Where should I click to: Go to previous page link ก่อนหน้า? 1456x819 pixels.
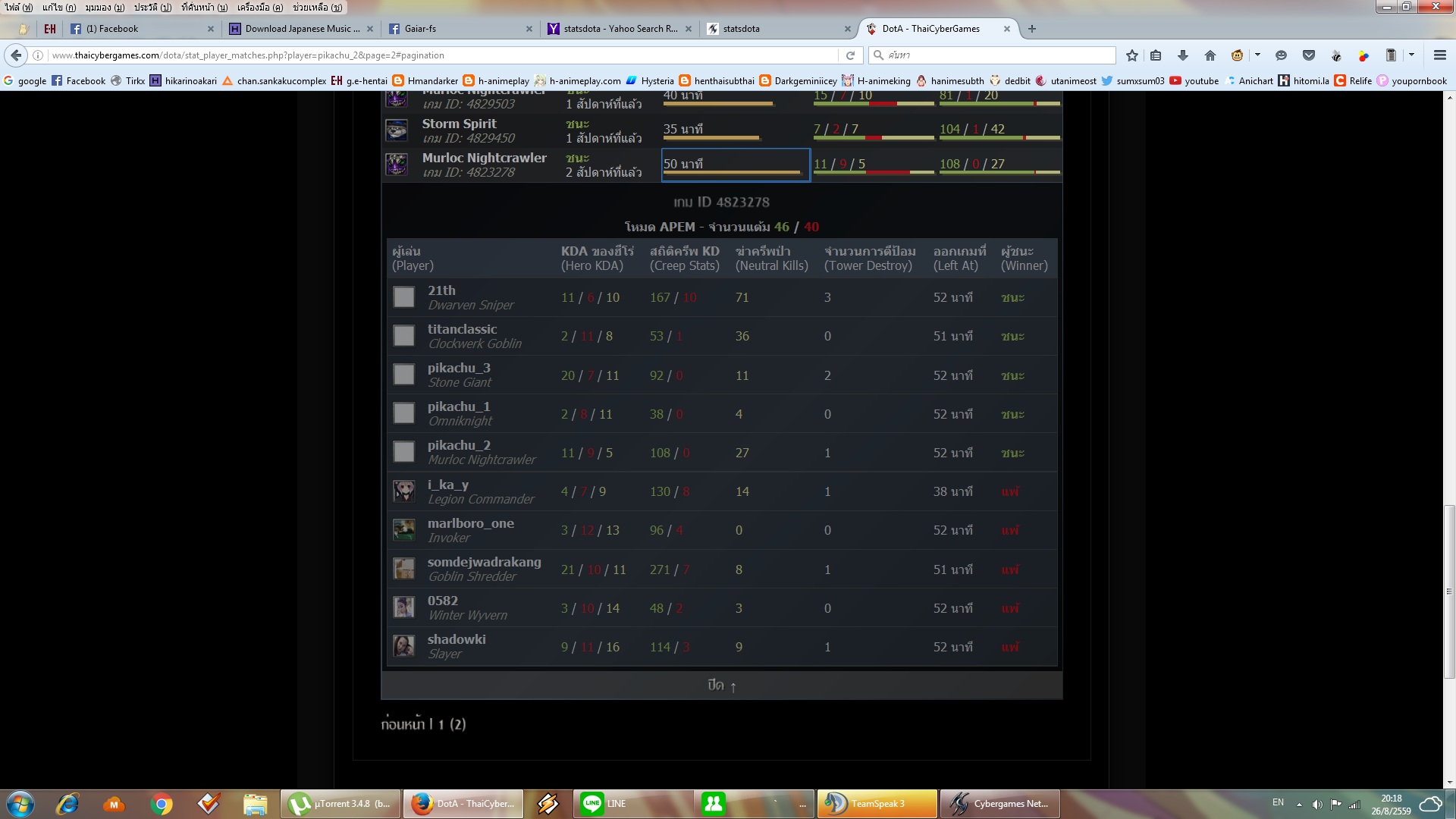click(x=403, y=724)
